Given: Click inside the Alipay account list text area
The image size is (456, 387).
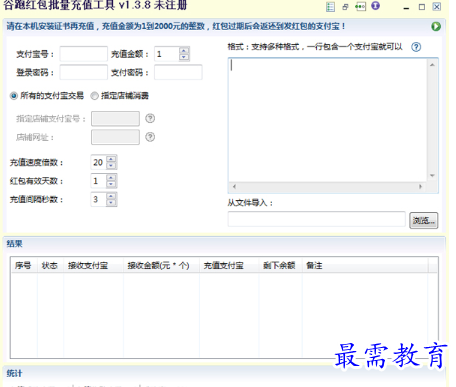Looking at the screenshot, I should point(328,120).
